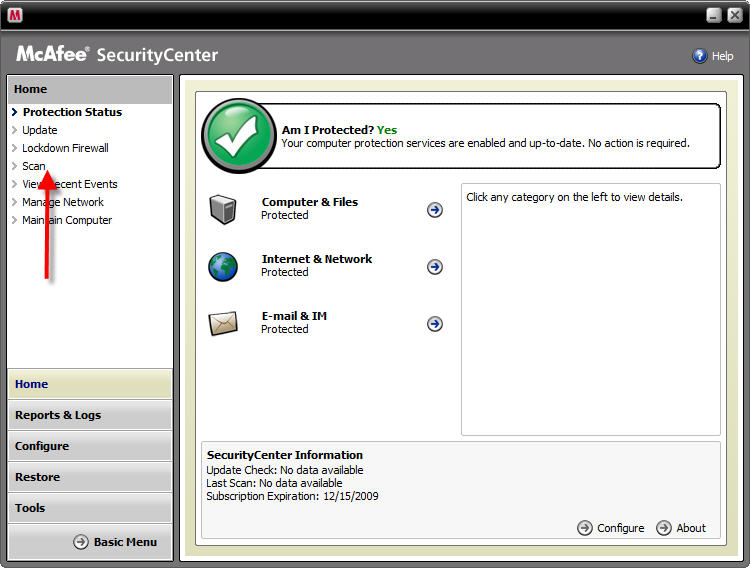
Task: Expand Internet & Network details with arrow button
Action: (434, 267)
